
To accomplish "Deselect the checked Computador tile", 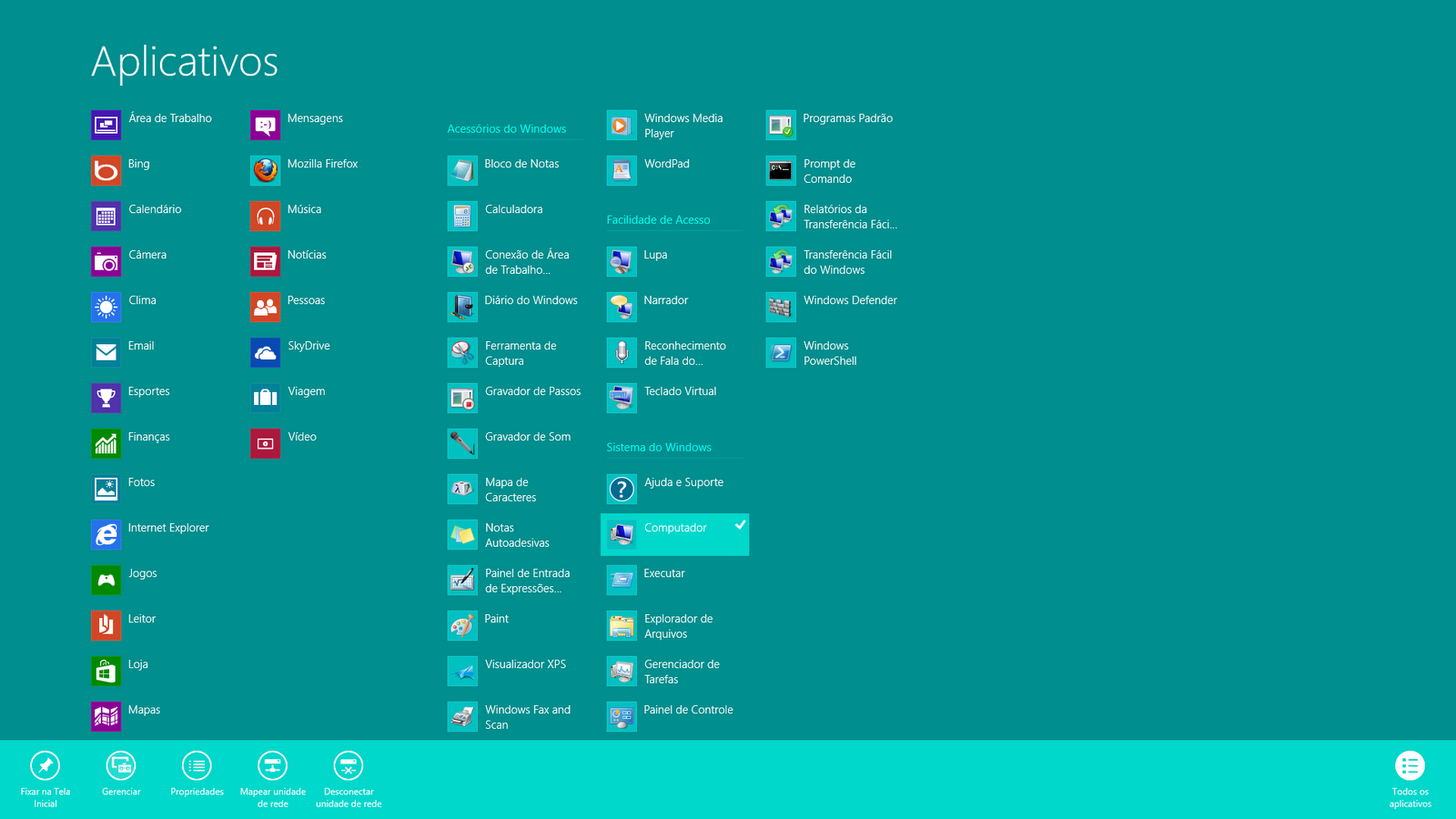I will [x=674, y=534].
